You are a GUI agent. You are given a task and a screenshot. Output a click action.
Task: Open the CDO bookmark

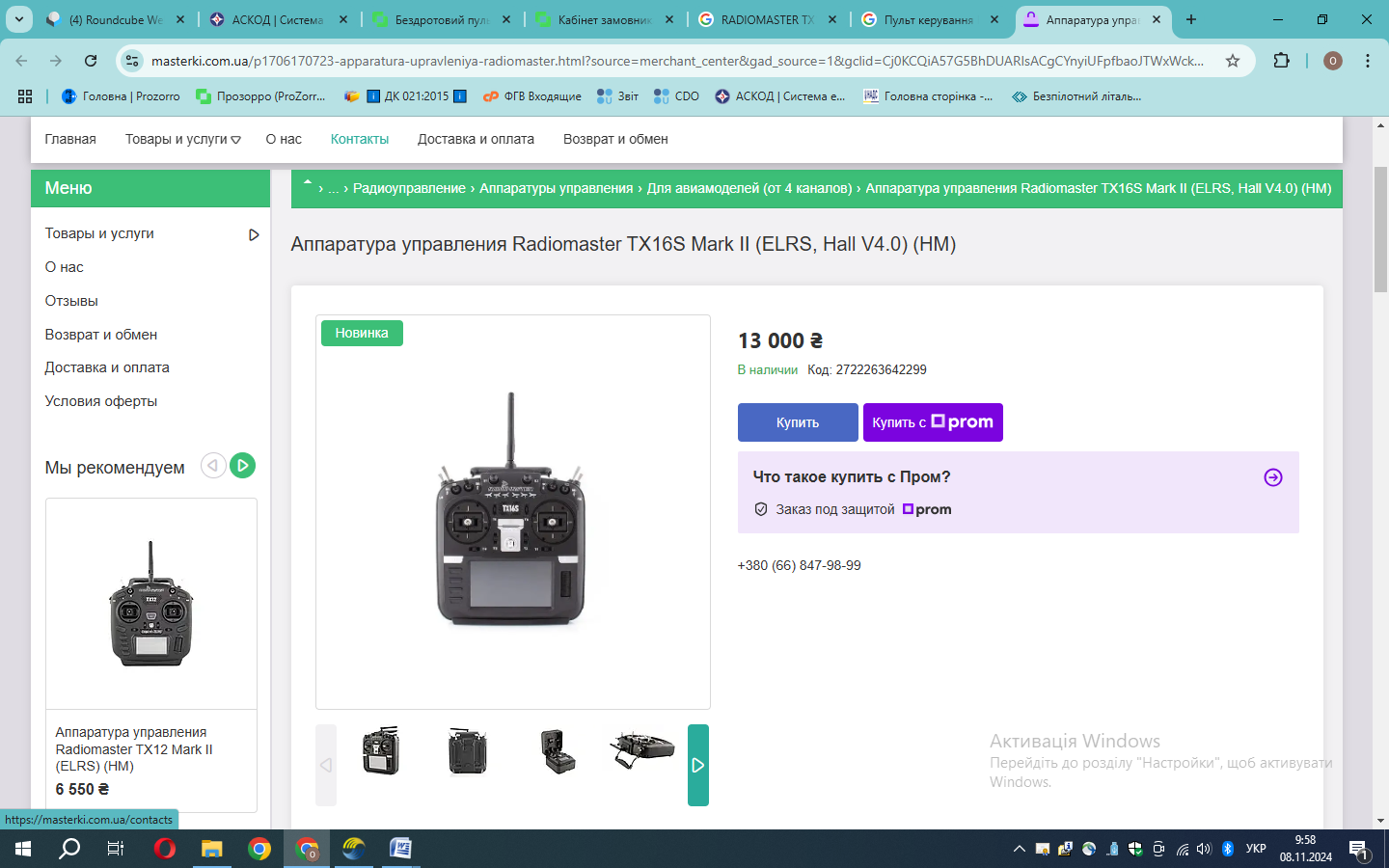click(x=676, y=96)
